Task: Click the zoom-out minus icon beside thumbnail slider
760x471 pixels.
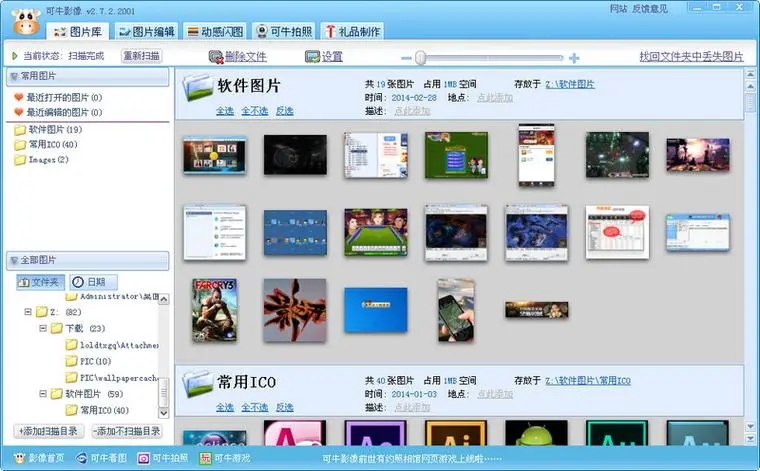Action: pos(407,57)
